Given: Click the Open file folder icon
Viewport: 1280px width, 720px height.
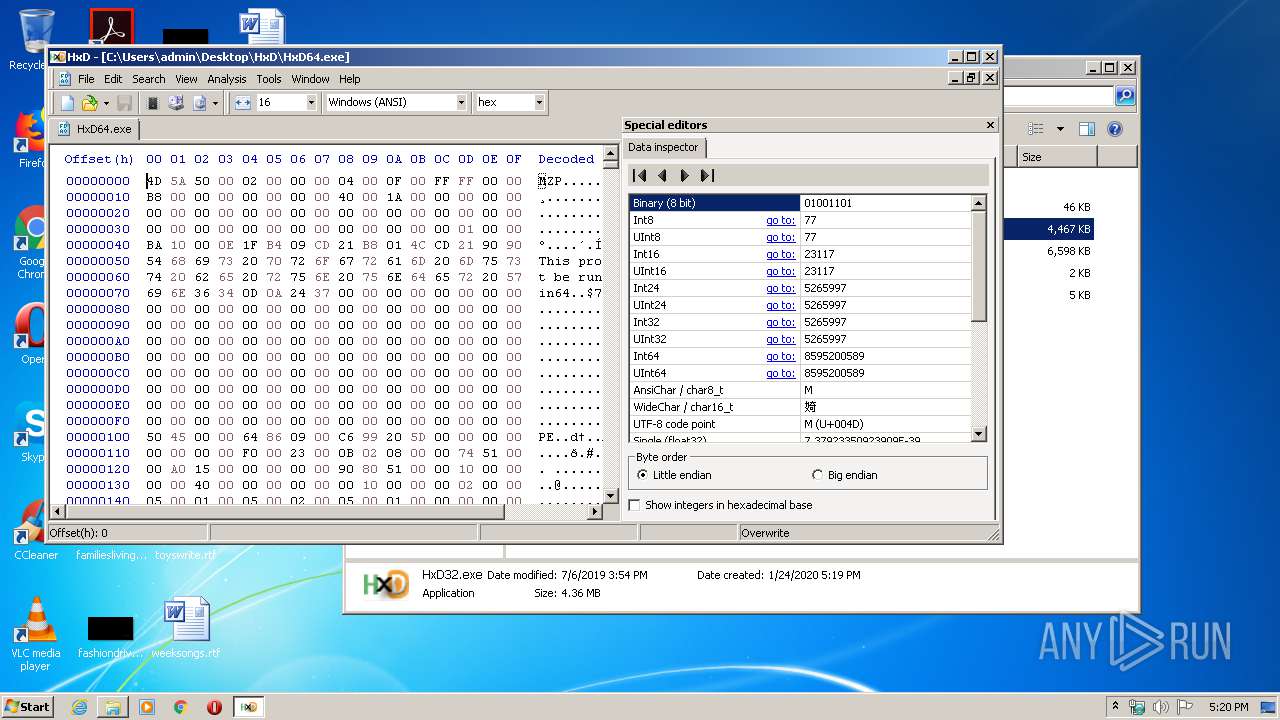Looking at the screenshot, I should click(x=90, y=102).
